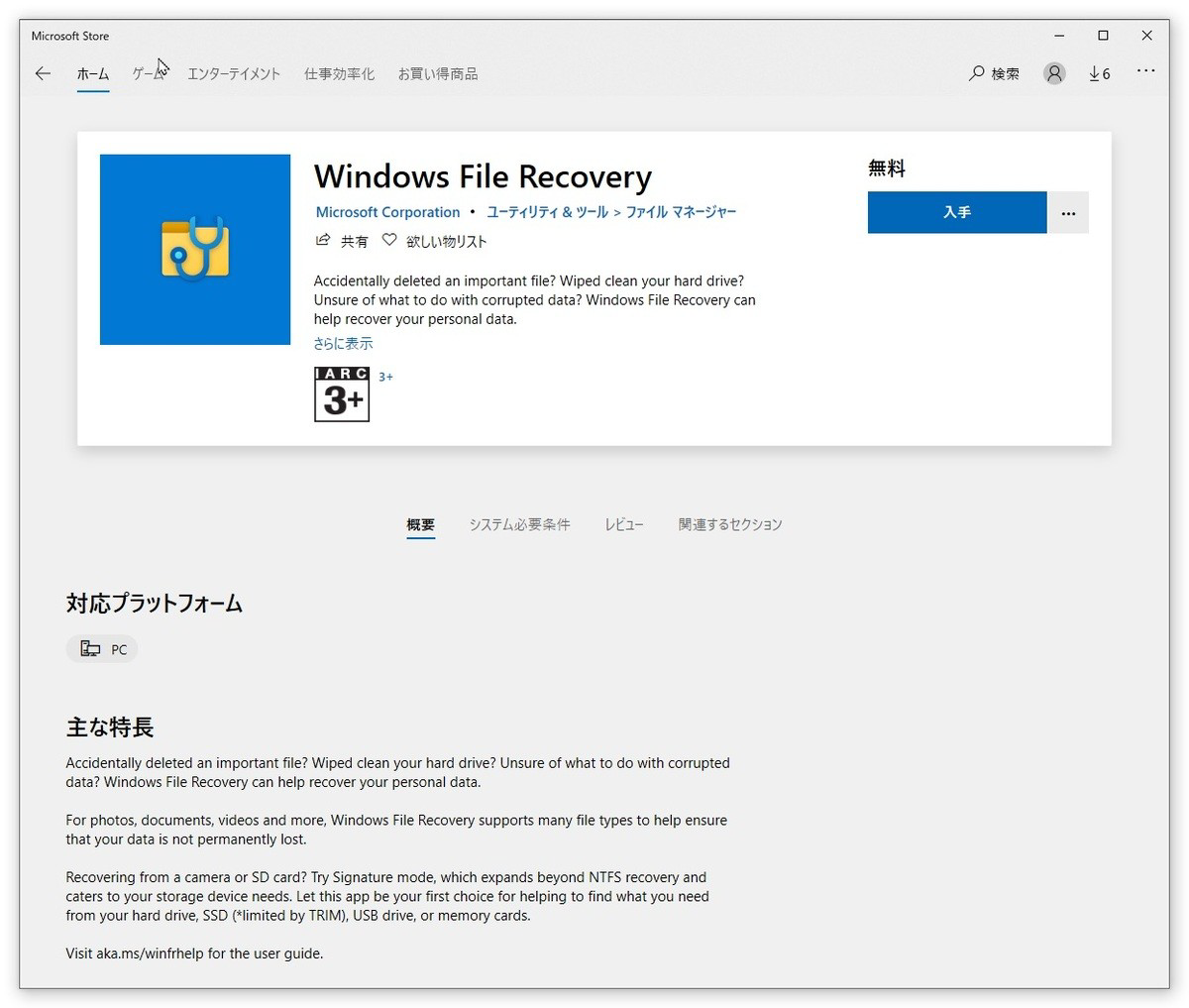Viewport: 1189px width, 1008px height.
Task: Click the 入手 button to get the app
Action: 956,212
